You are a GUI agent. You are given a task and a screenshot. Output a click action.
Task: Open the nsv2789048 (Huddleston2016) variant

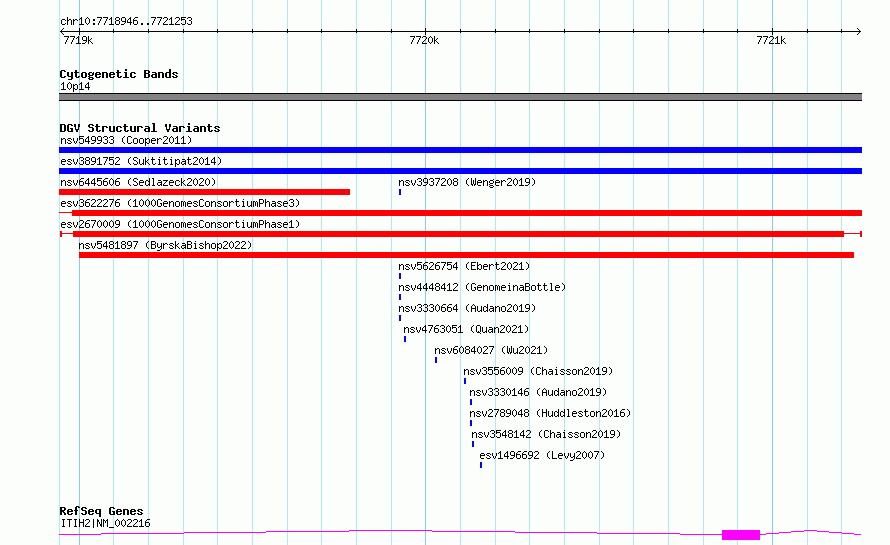(550, 413)
